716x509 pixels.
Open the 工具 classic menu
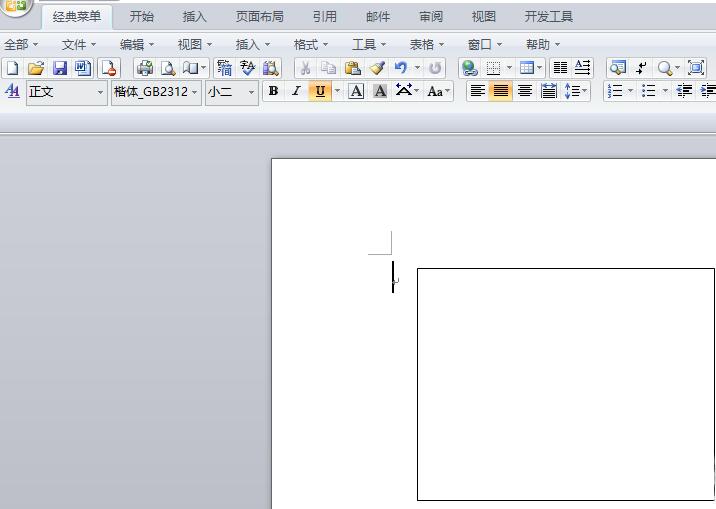click(x=369, y=45)
